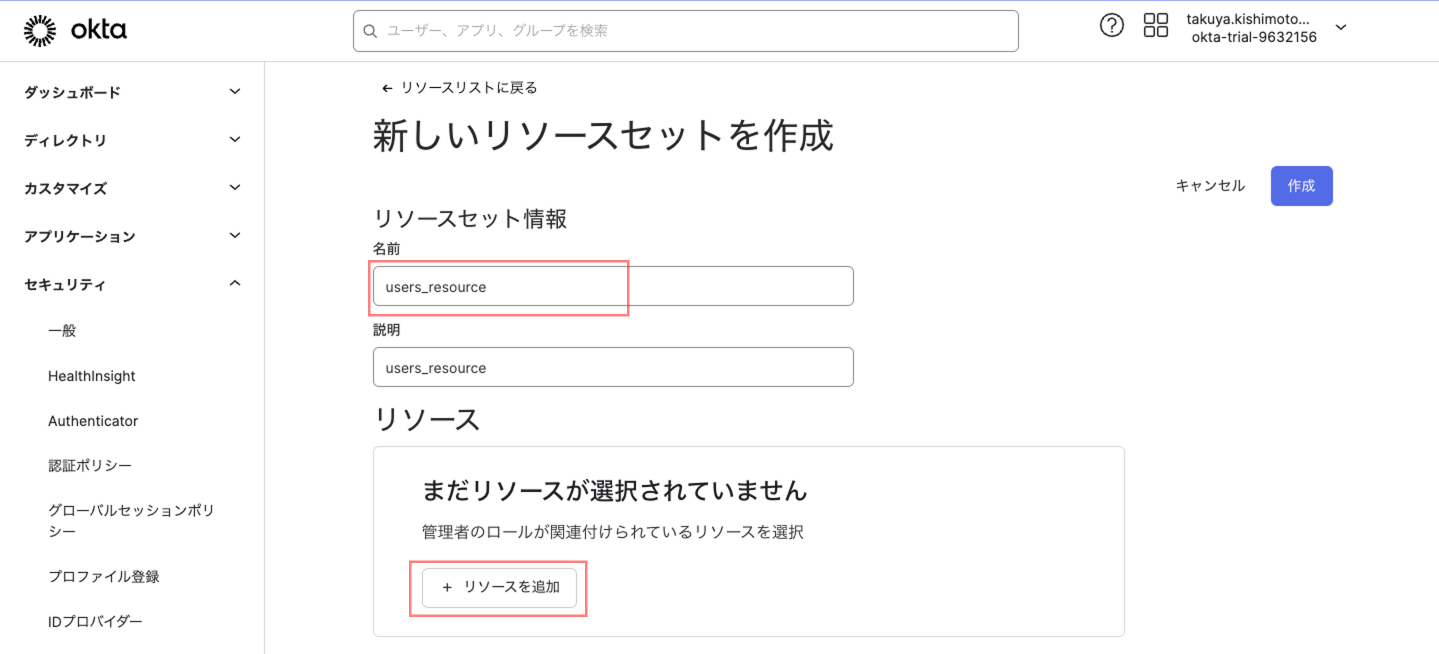Viewport: 1439px width, 654px height.
Task: Open the app launcher grid icon
Action: click(1155, 25)
